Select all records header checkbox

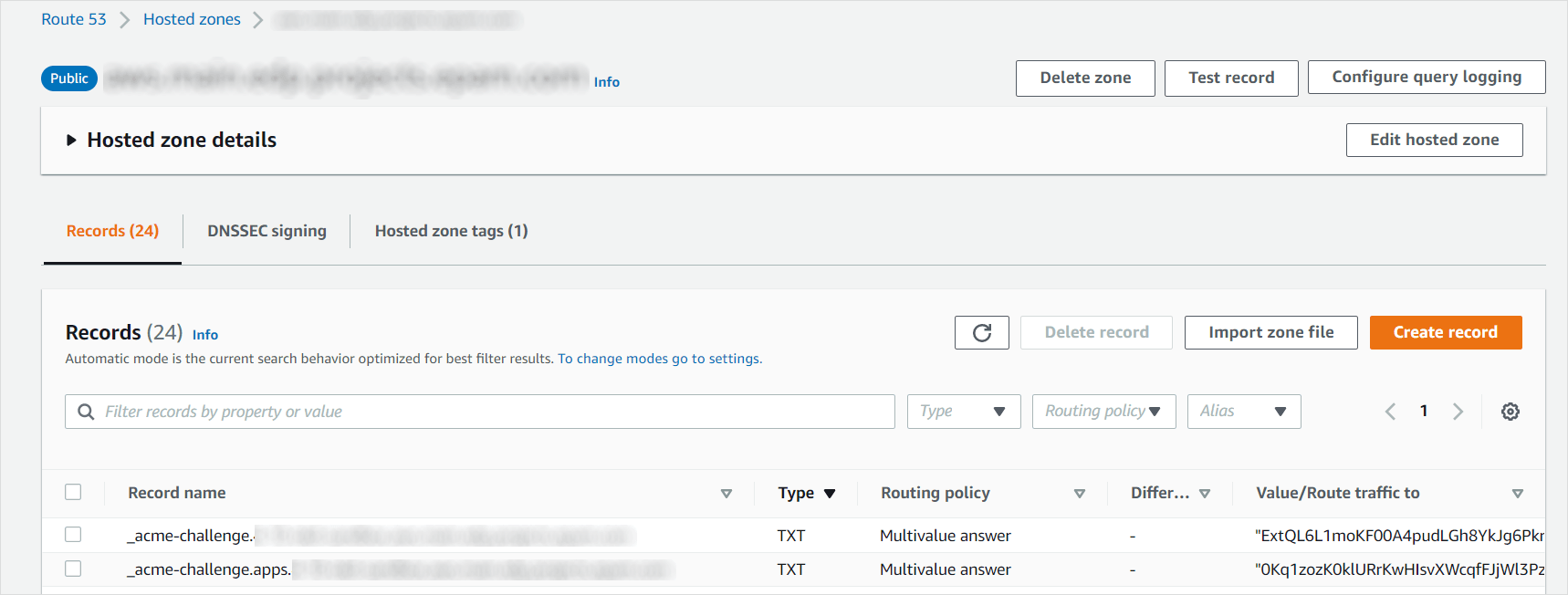tap(73, 492)
